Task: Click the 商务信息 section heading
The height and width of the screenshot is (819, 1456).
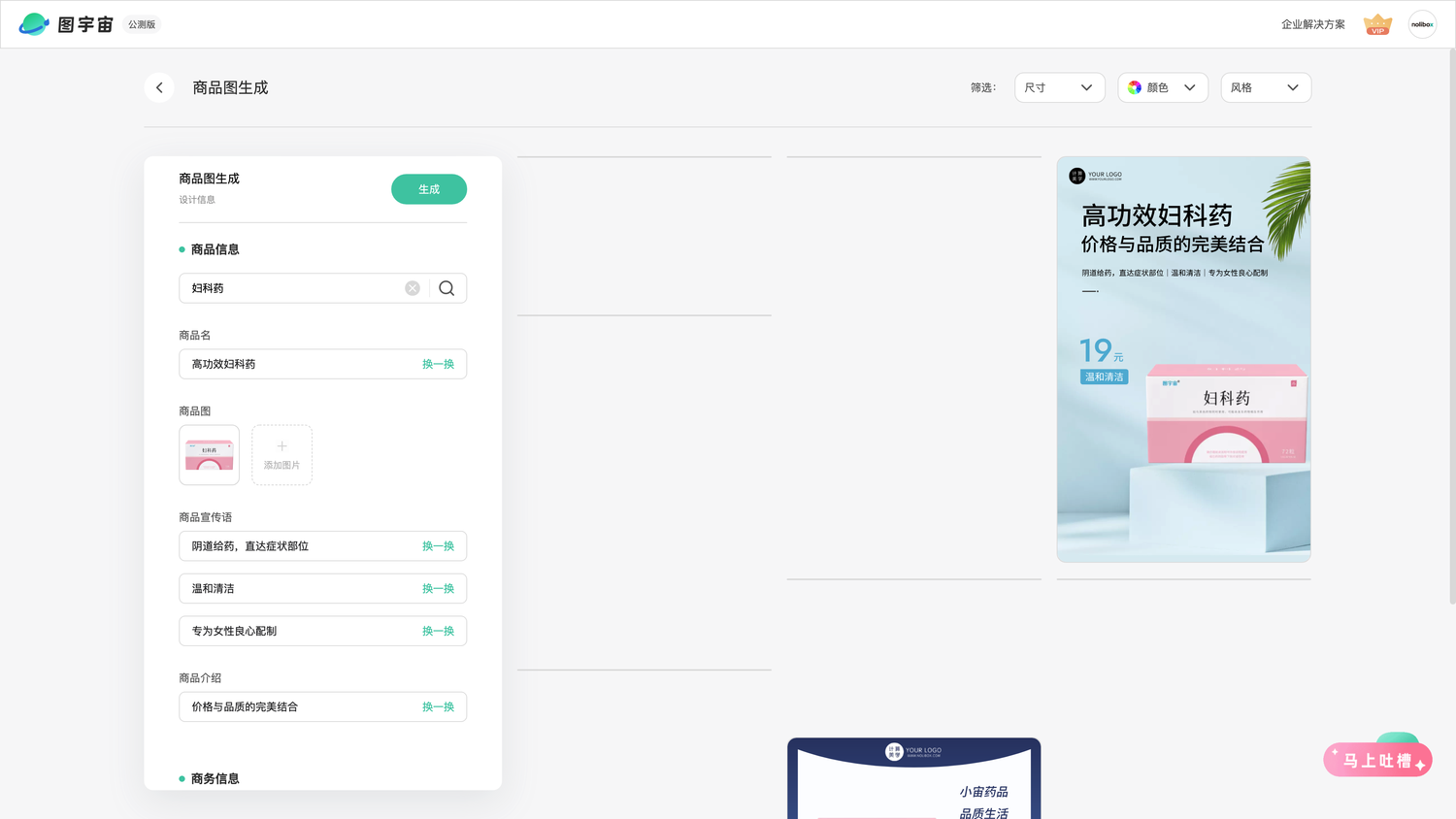Action: click(x=215, y=778)
